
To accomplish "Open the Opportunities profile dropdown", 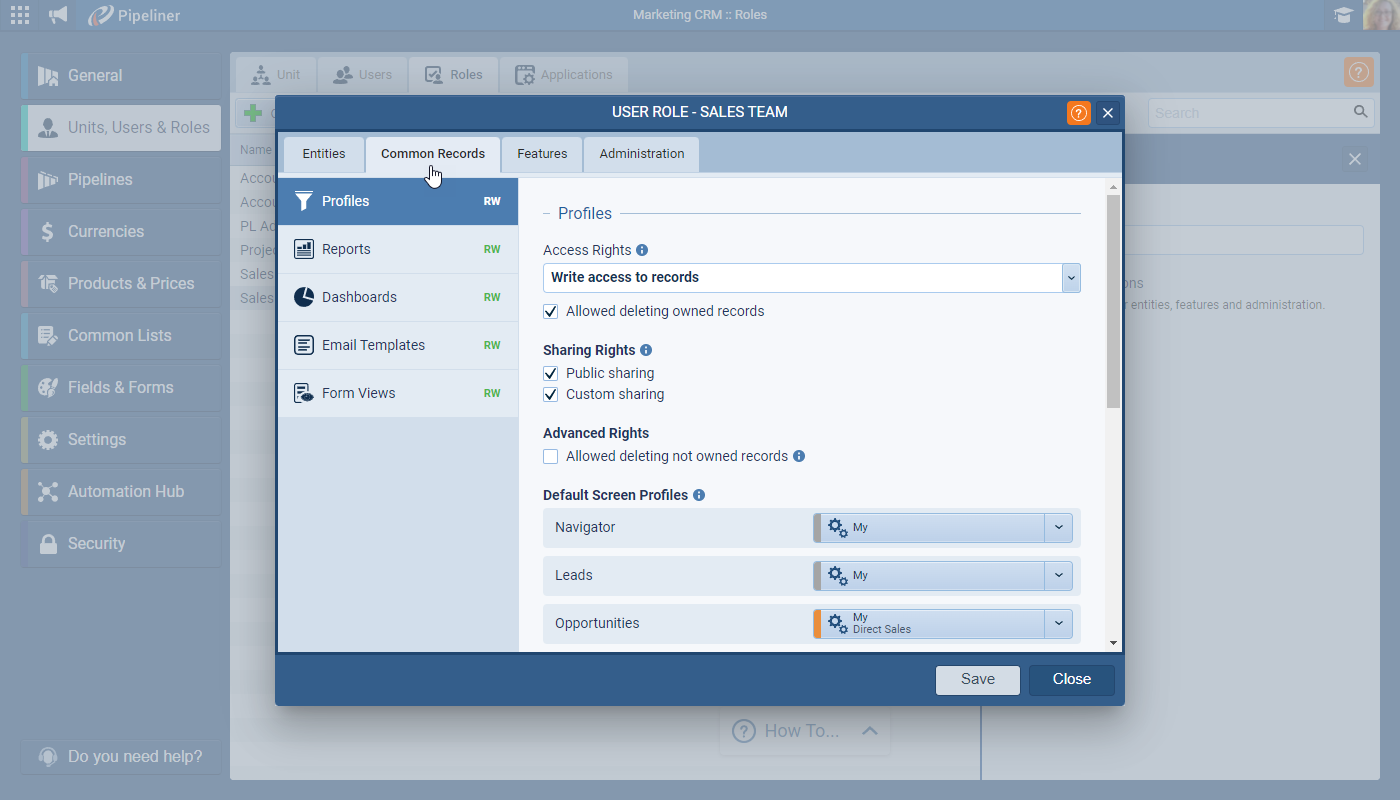I will point(1058,623).
